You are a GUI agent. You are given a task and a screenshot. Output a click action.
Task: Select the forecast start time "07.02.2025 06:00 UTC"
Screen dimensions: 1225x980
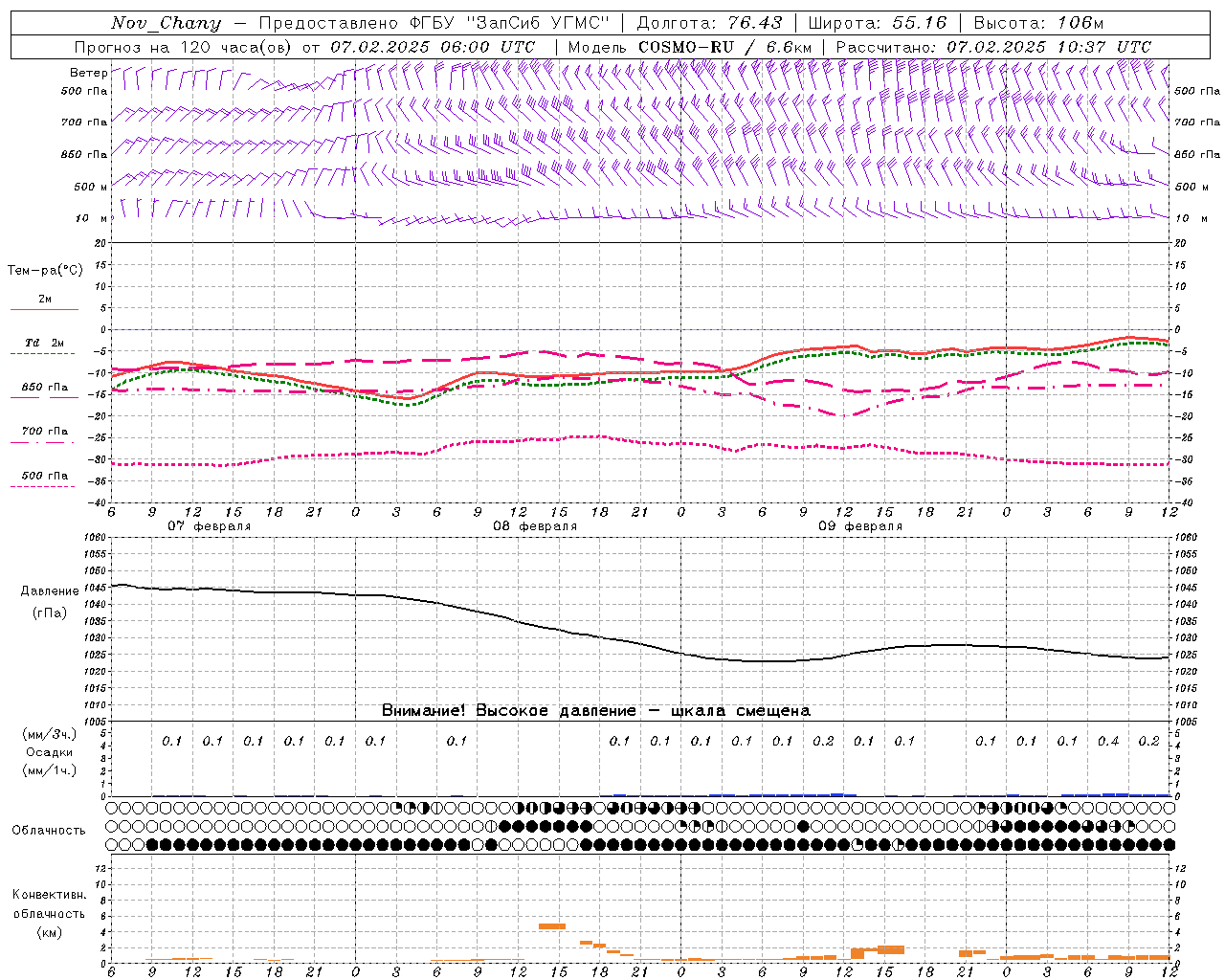tap(433, 47)
